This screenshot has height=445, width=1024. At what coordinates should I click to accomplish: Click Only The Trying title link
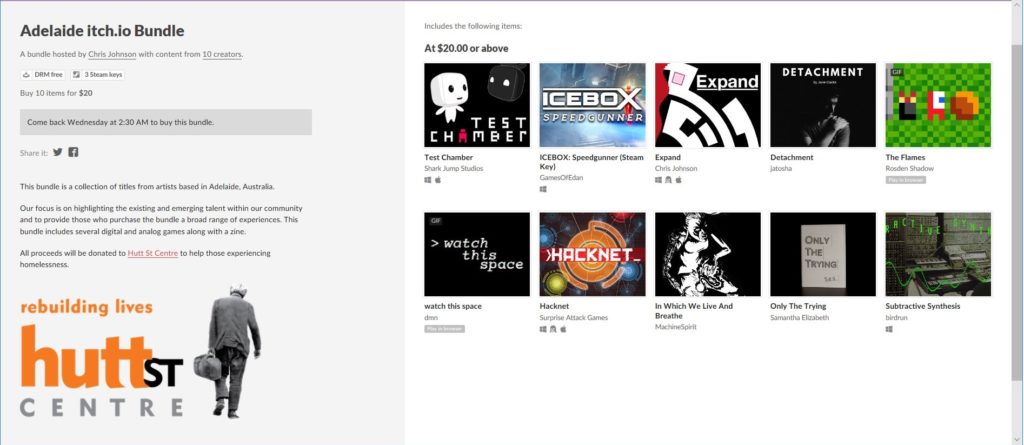(x=798, y=306)
